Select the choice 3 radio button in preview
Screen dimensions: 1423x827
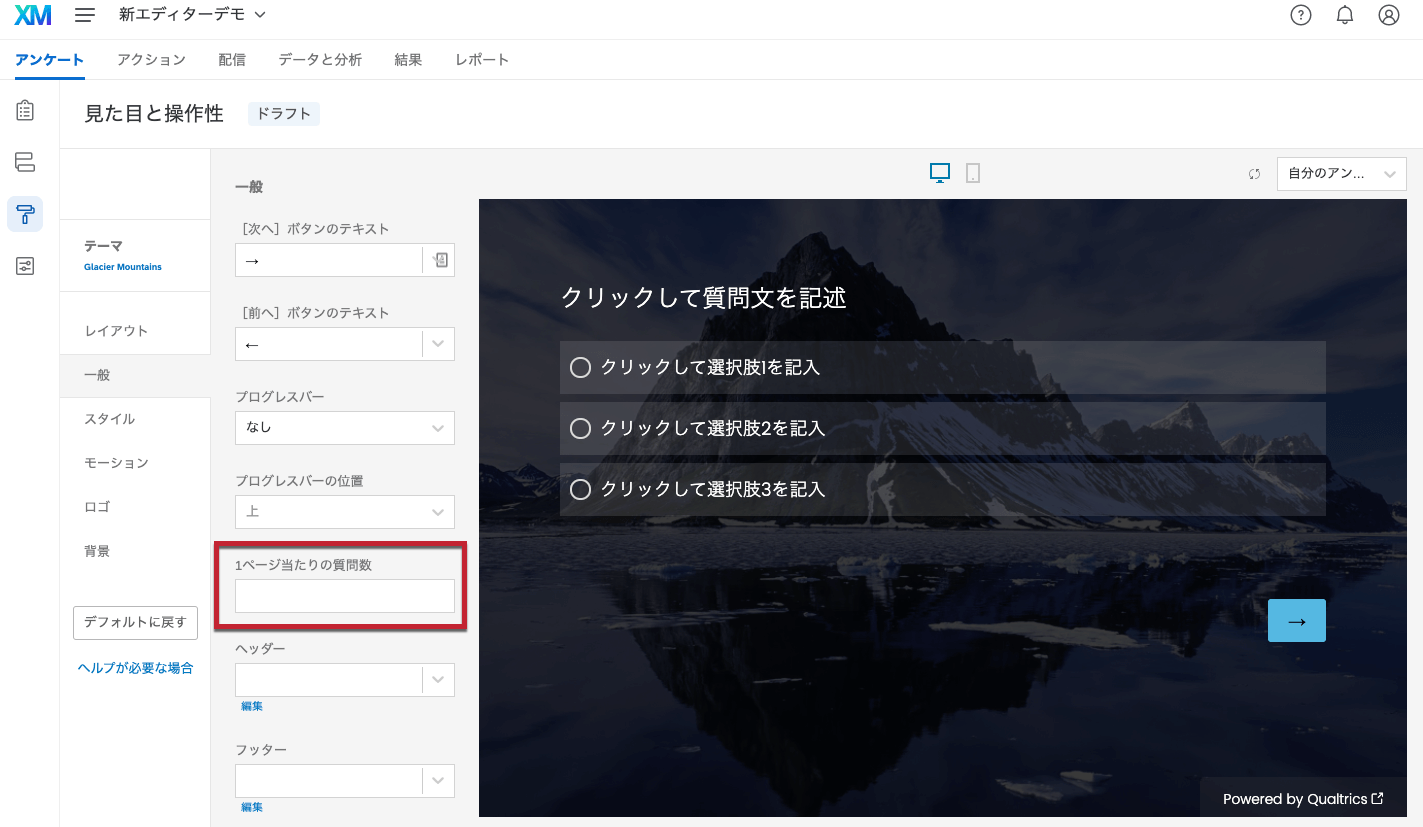point(580,489)
